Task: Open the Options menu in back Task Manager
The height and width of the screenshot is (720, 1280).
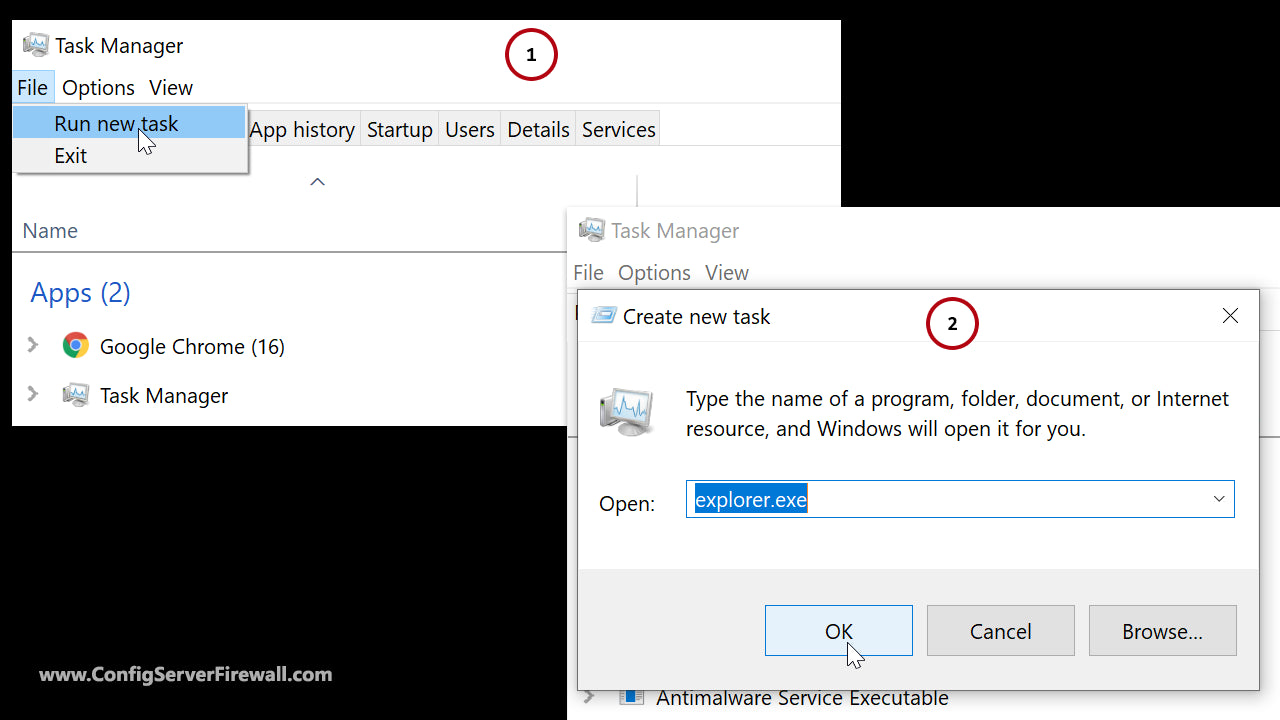Action: tap(97, 87)
